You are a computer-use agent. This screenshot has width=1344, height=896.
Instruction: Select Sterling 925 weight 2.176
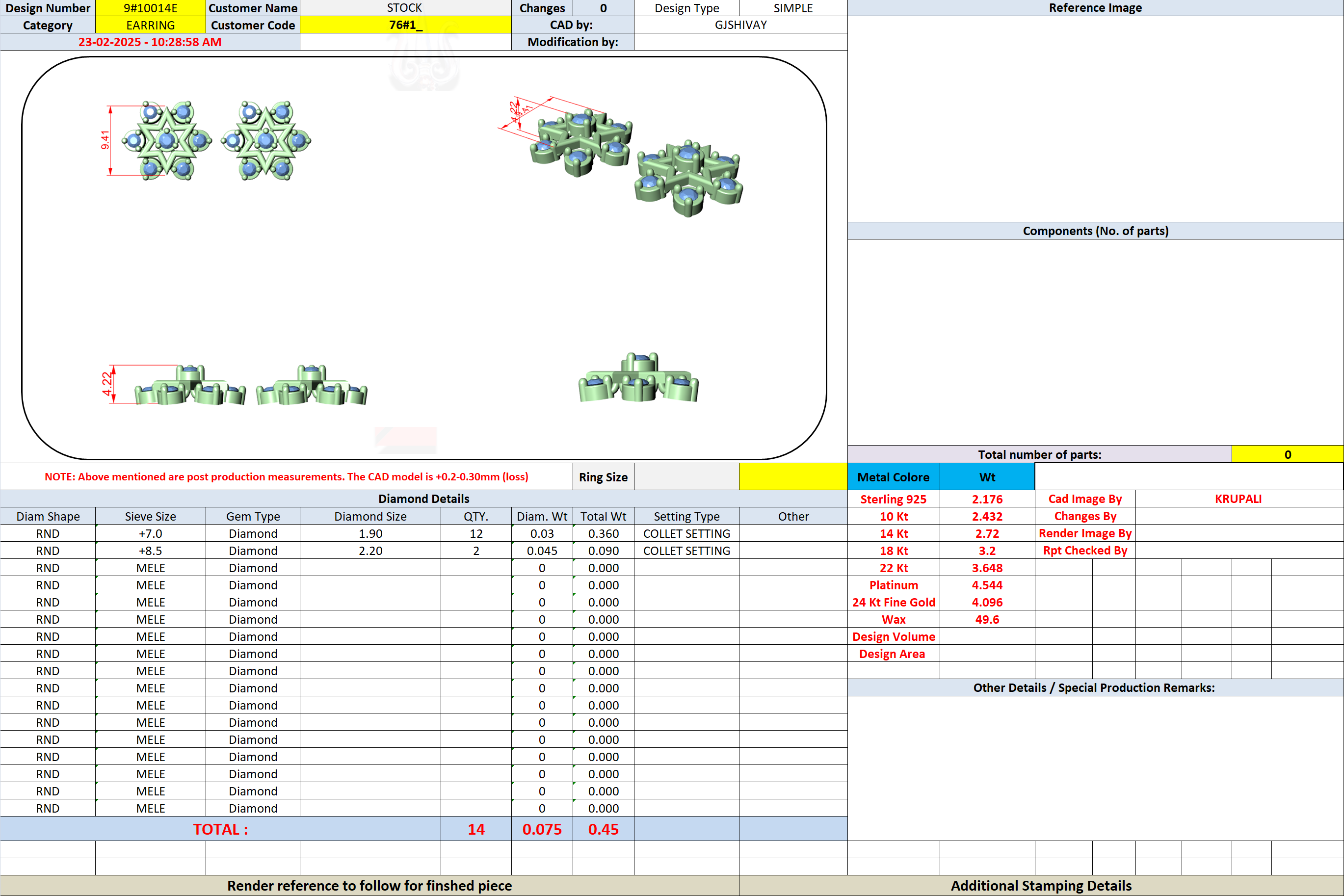click(x=987, y=499)
